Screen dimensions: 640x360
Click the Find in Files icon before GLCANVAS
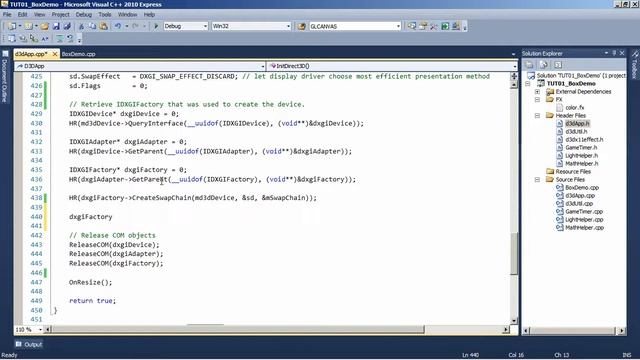(x=301, y=26)
